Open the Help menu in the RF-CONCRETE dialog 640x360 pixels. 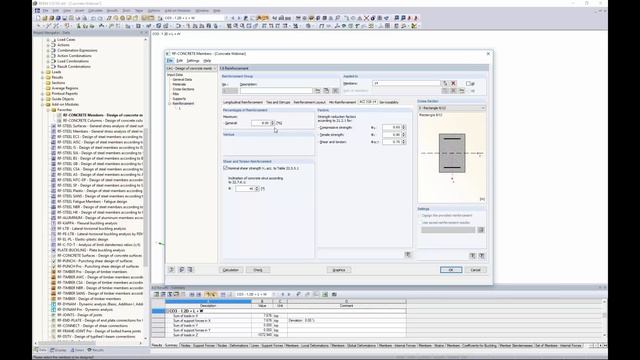pos(207,61)
